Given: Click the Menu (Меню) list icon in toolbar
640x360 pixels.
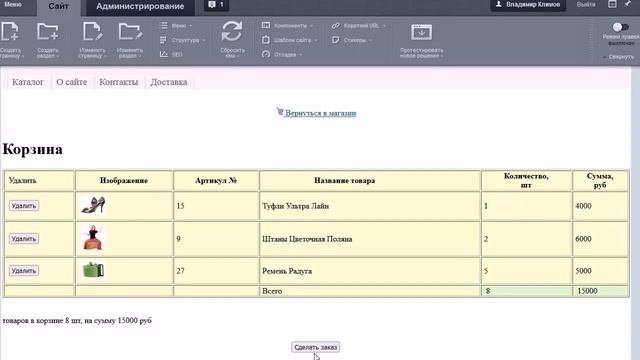Looking at the screenshot, I should (164, 26).
